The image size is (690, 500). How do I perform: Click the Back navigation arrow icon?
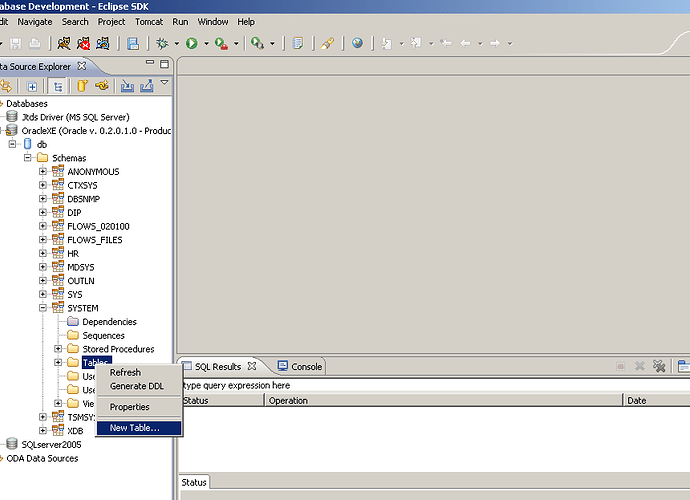click(x=466, y=43)
